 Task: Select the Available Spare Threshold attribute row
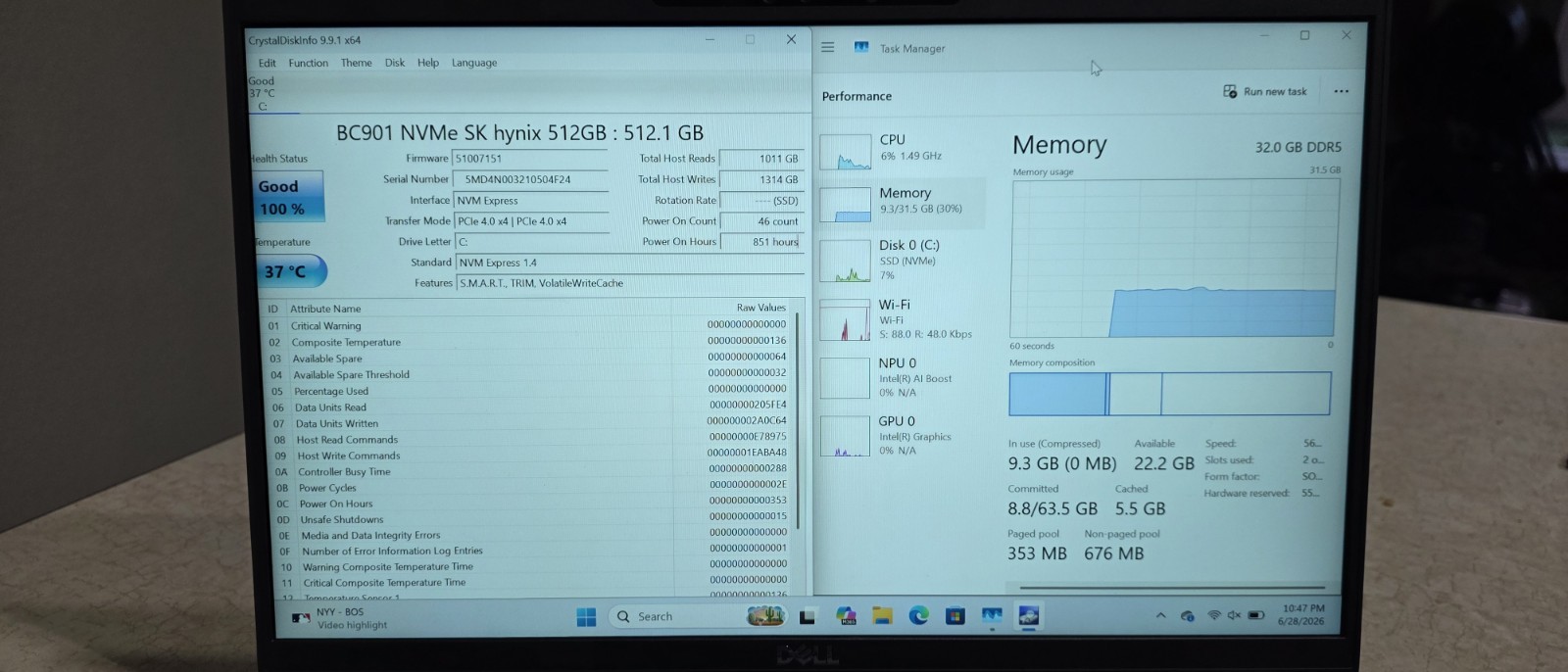coord(527,374)
